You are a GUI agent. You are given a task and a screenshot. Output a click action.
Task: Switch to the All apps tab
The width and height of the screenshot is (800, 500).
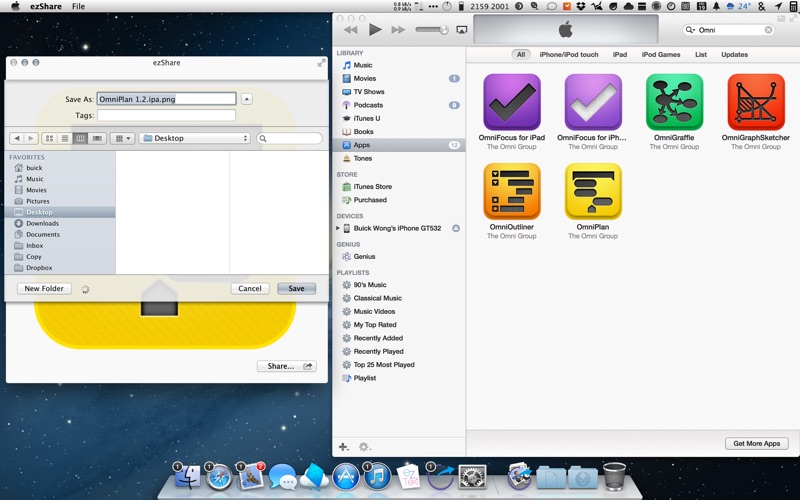point(520,55)
